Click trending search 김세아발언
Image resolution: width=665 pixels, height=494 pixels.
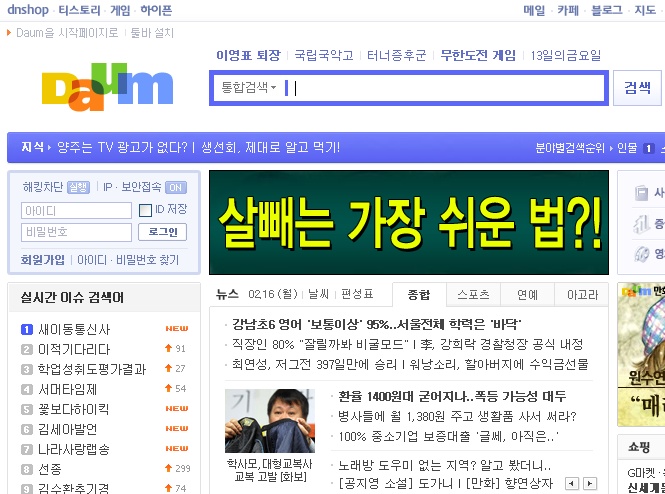click(67, 429)
